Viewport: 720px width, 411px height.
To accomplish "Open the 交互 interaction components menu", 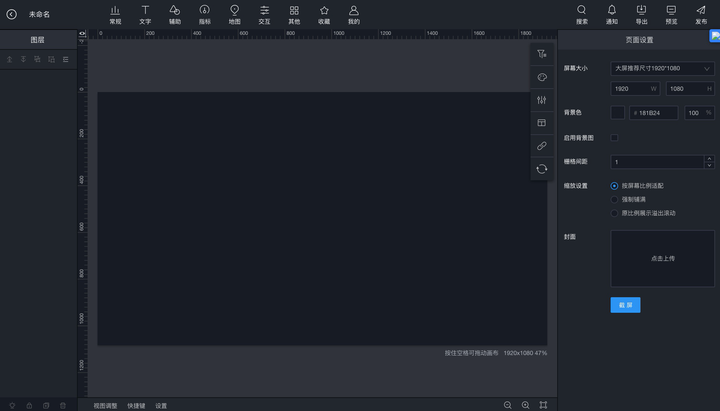I will click(264, 15).
